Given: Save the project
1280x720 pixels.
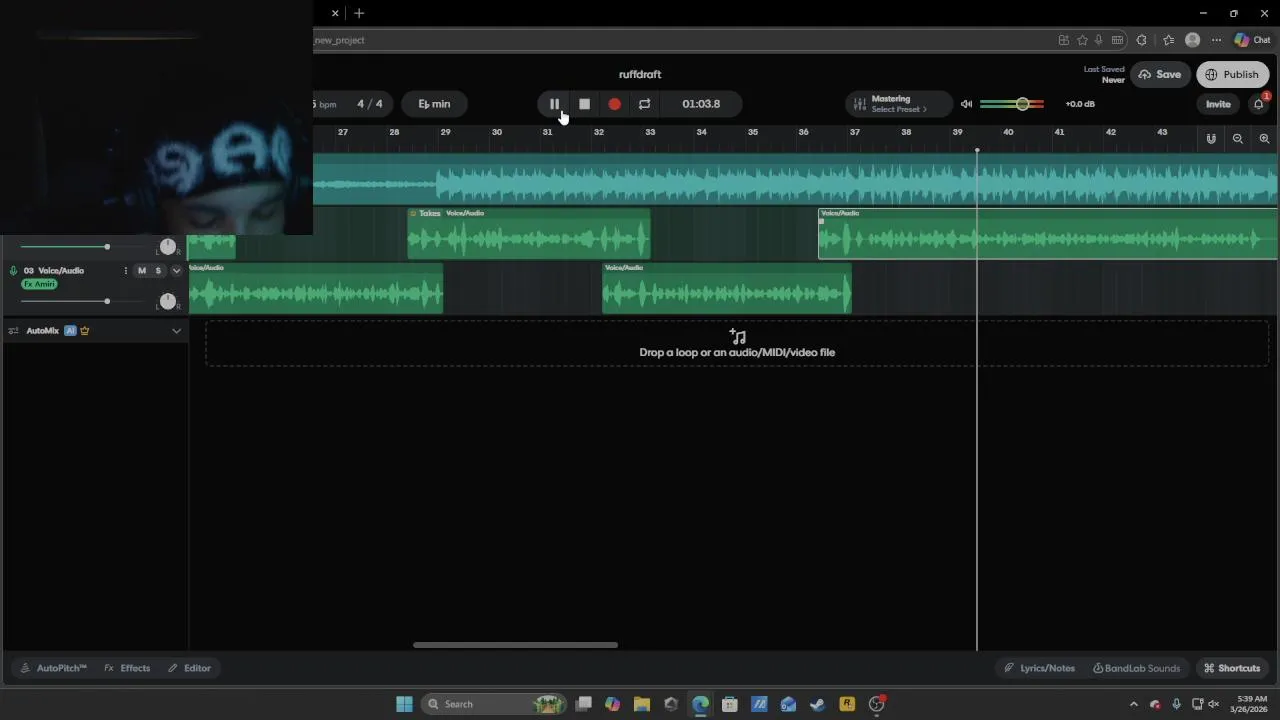Looking at the screenshot, I should point(1160,74).
